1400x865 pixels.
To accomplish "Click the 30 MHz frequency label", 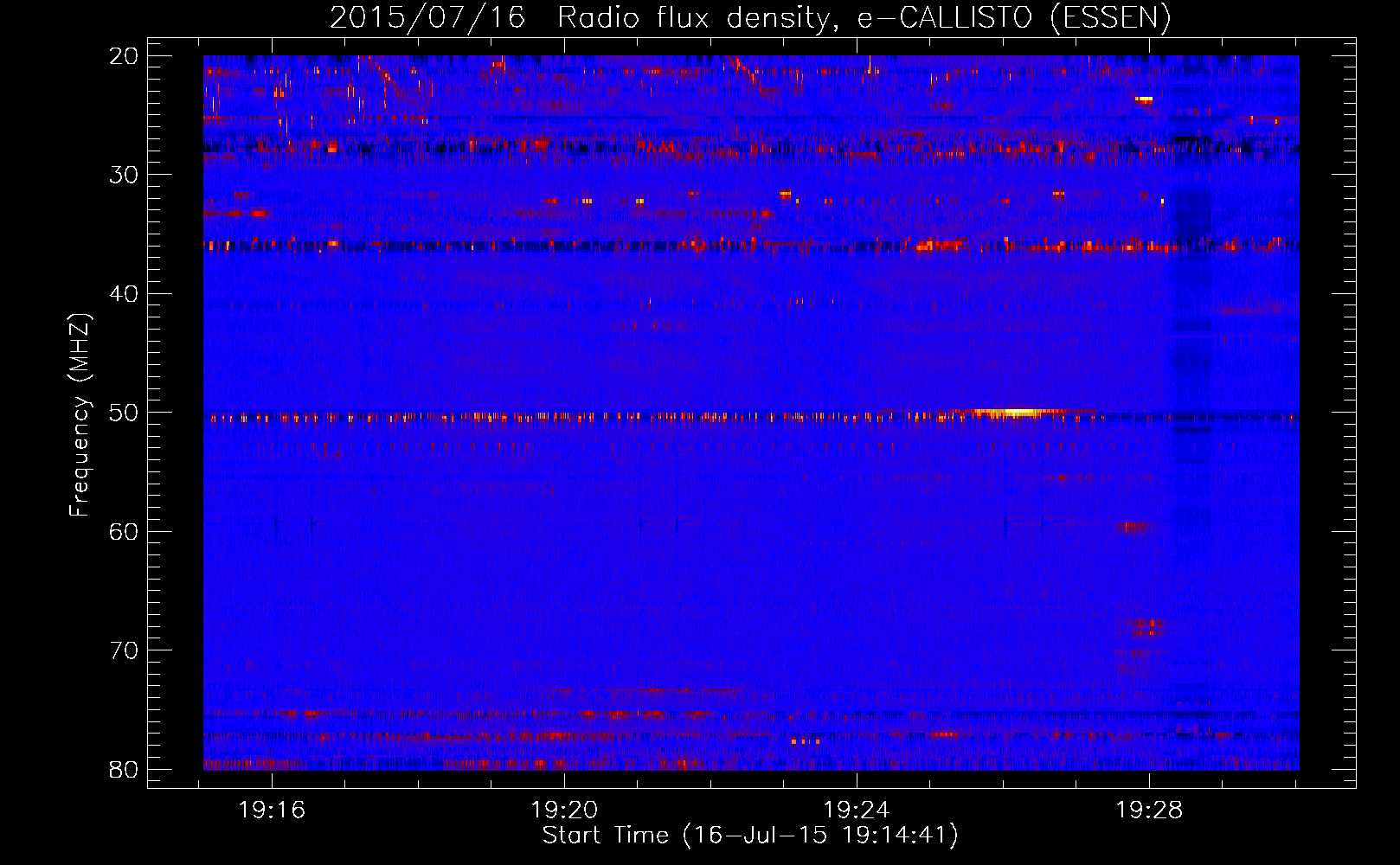I will point(124,175).
